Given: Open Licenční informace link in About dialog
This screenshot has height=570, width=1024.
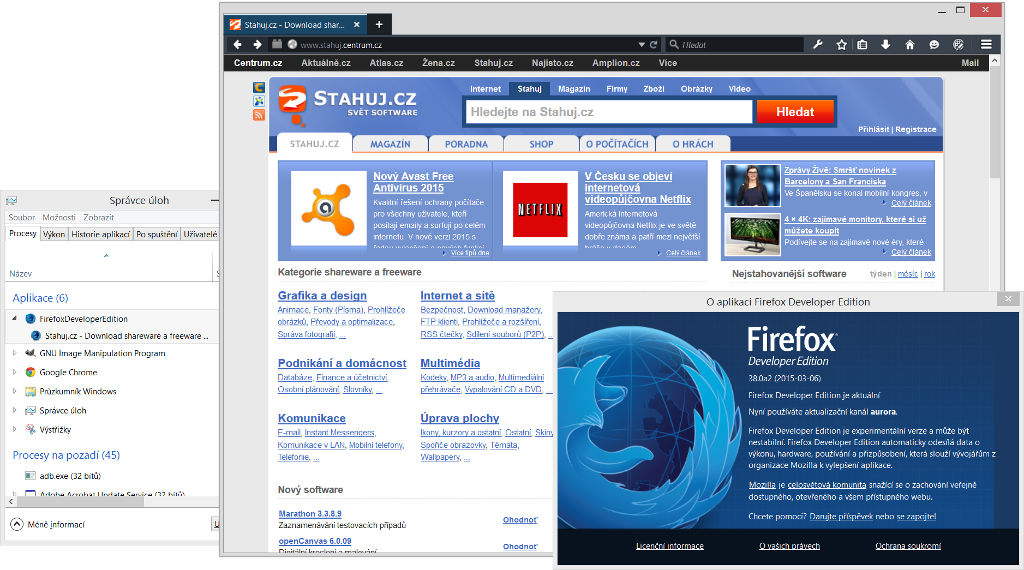Looking at the screenshot, I should 669,546.
